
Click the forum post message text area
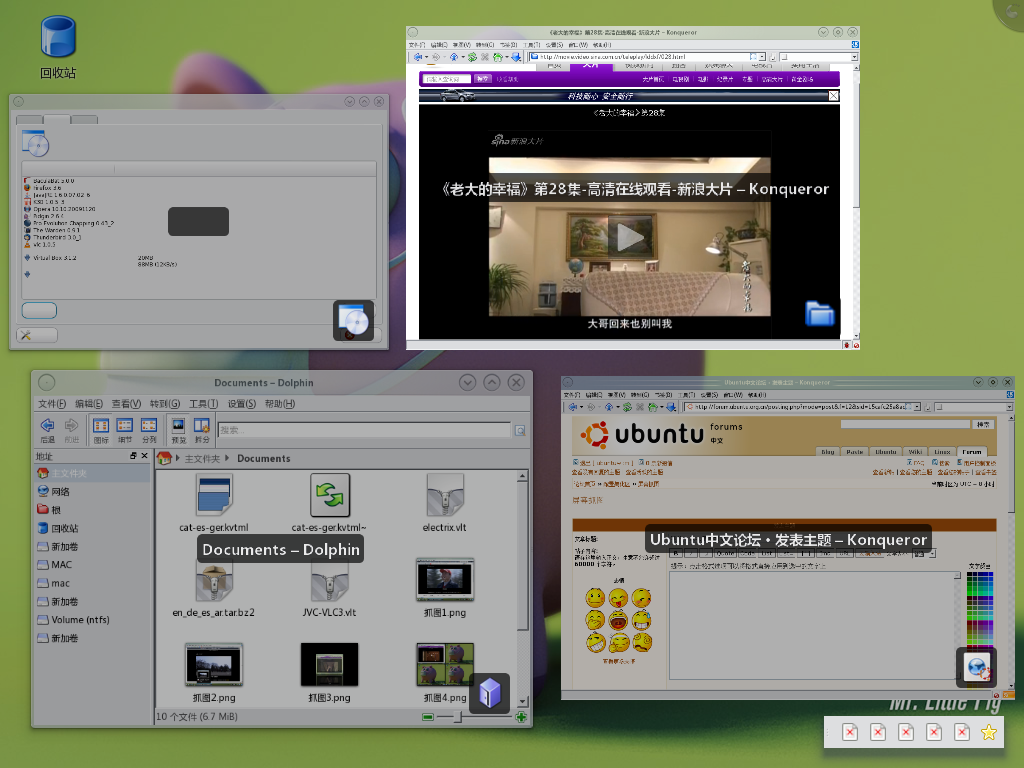815,625
